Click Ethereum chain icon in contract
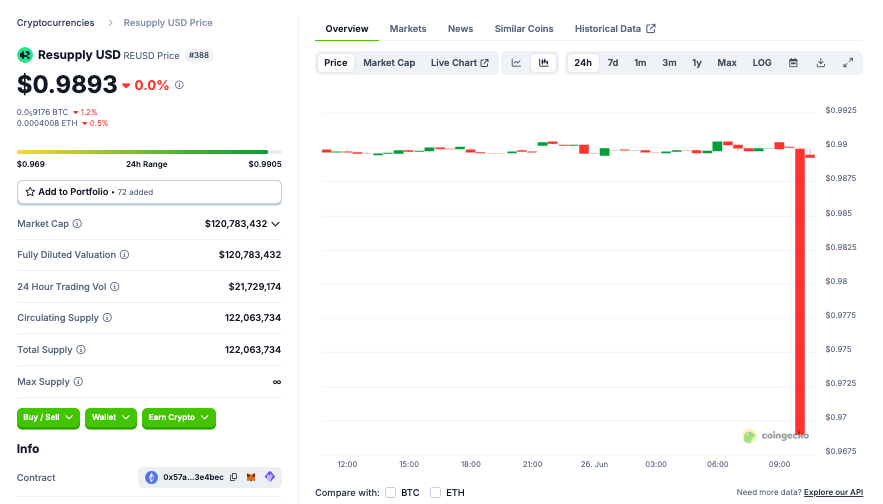 pos(151,478)
